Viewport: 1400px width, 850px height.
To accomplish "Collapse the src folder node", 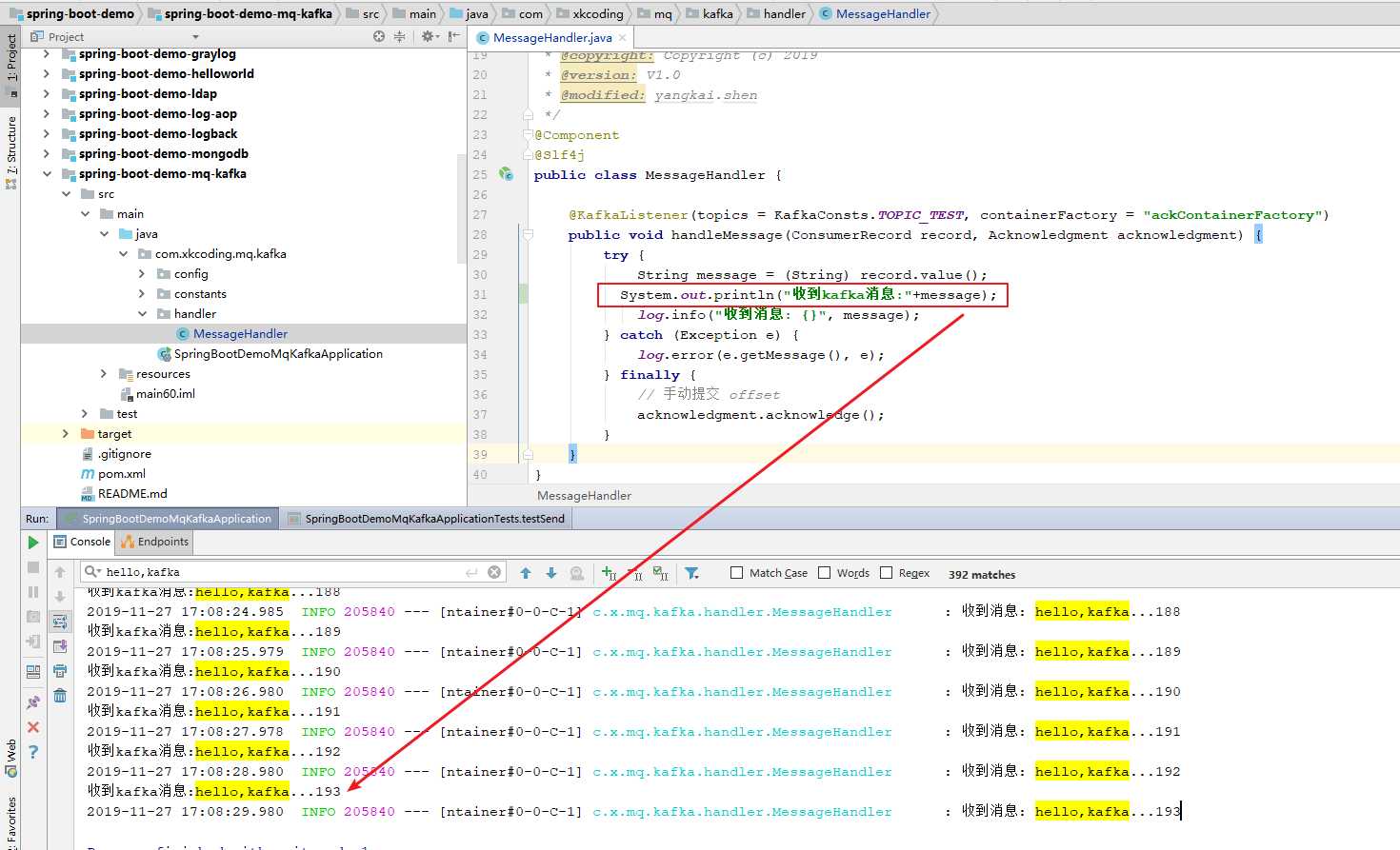I will (x=66, y=194).
